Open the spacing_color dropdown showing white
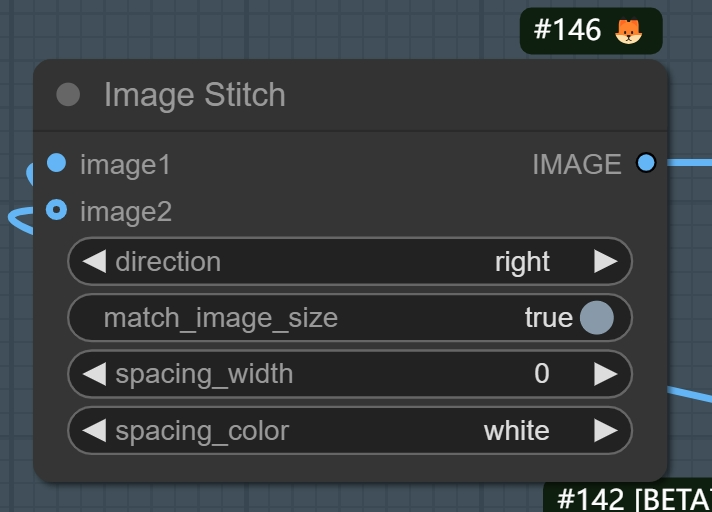 pos(516,431)
